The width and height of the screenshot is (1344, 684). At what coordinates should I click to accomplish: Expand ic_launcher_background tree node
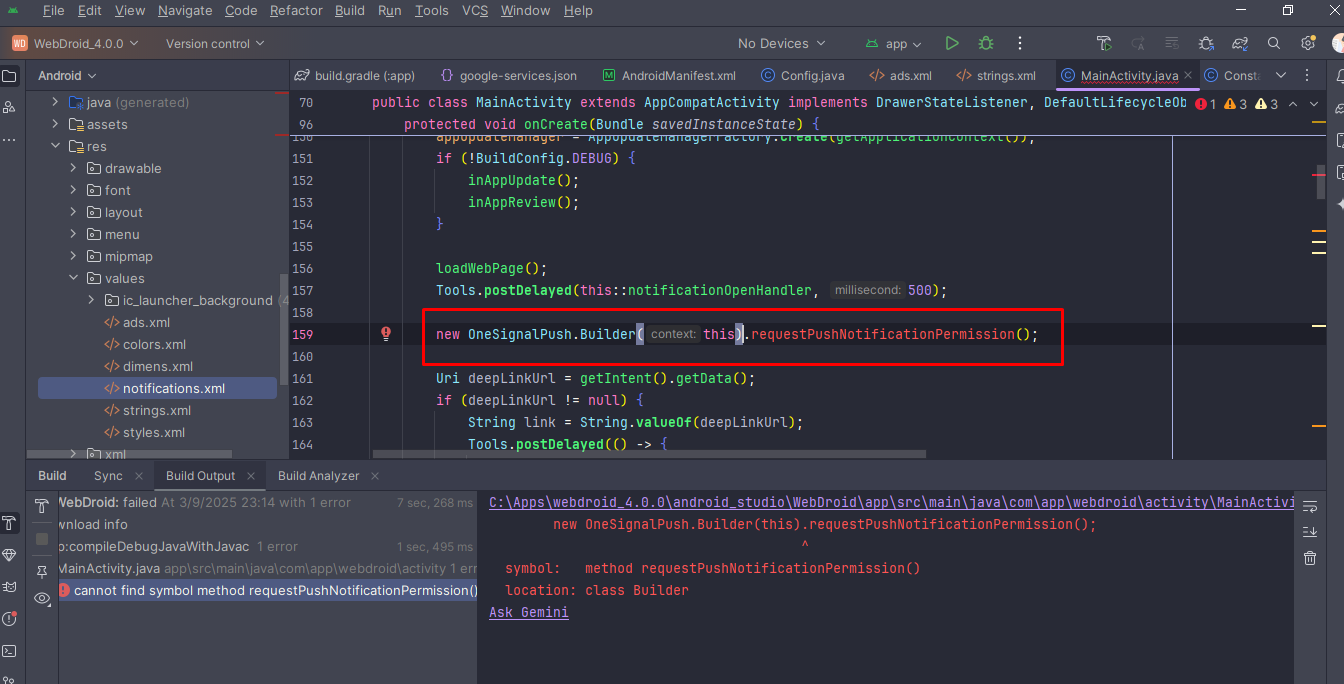pyautogui.click(x=91, y=300)
